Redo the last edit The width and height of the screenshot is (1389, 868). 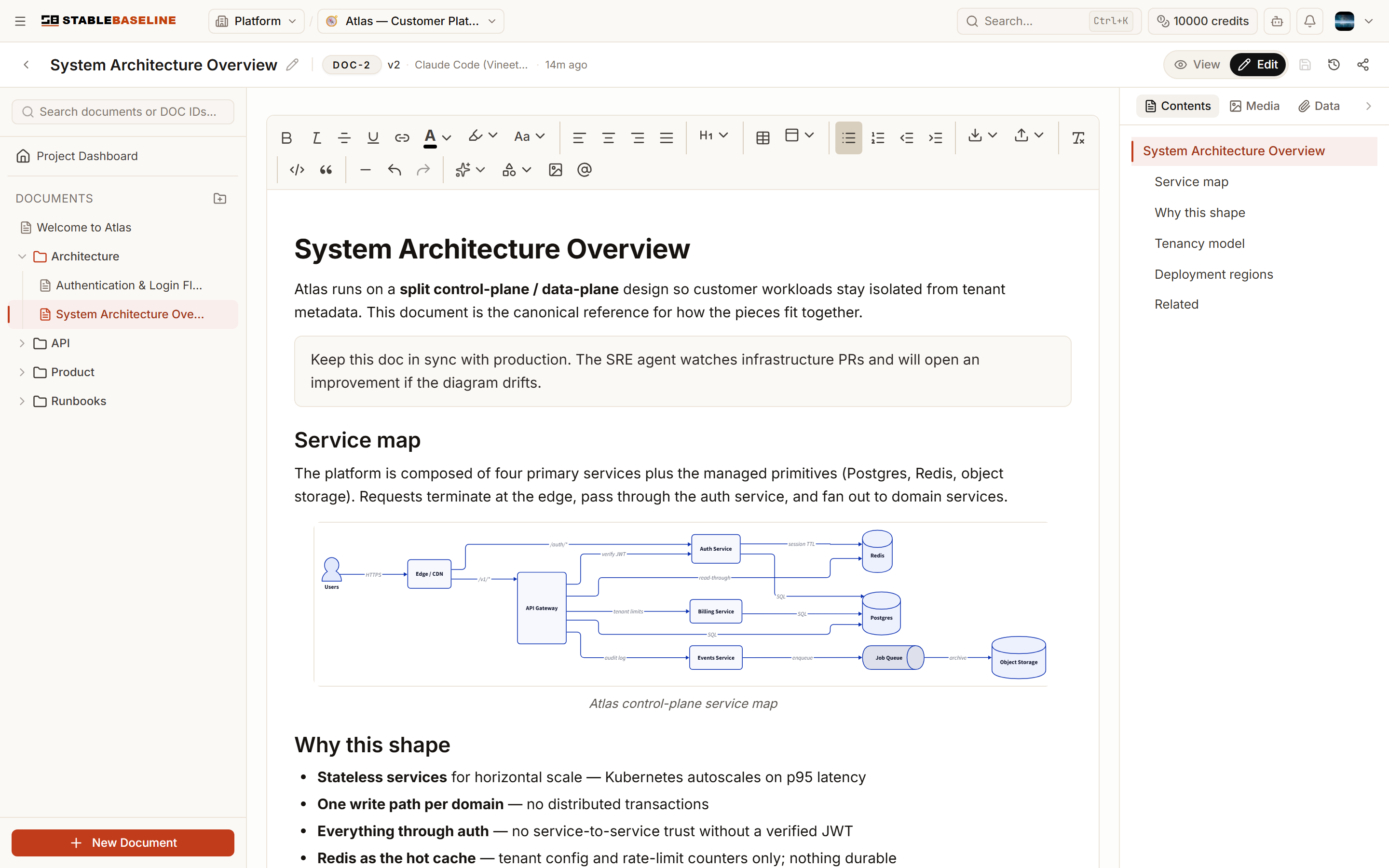coord(423,170)
